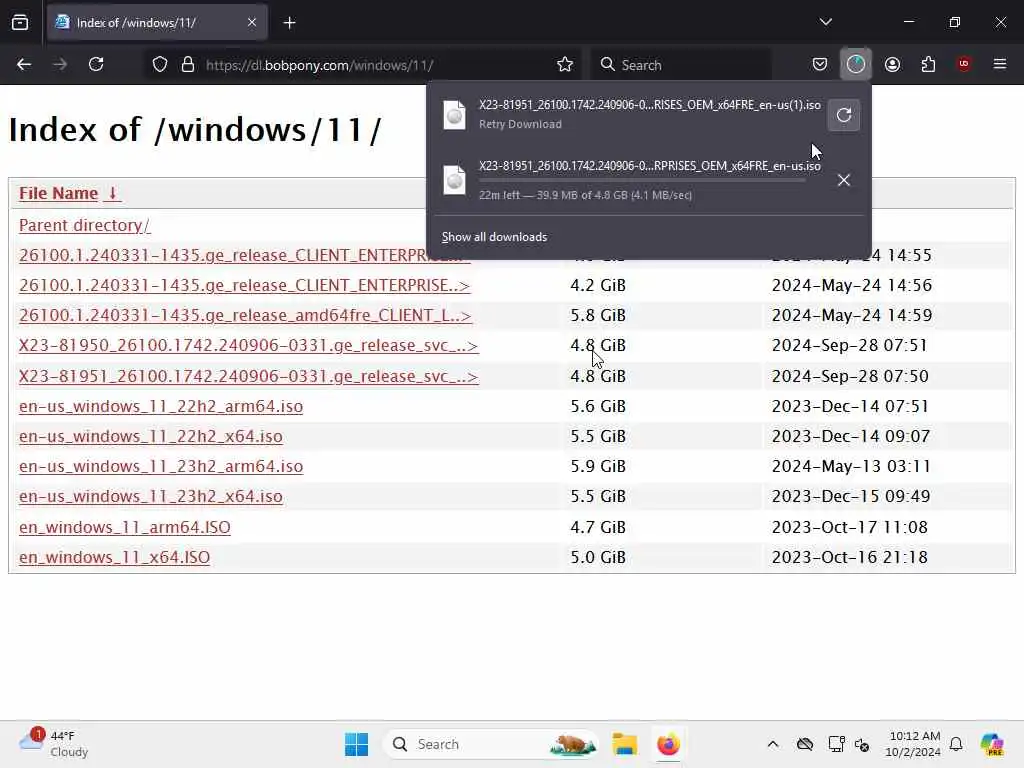Download en-us_windows_11_23h2_x64.iso
Viewport: 1024px width, 768px height.
pos(151,496)
